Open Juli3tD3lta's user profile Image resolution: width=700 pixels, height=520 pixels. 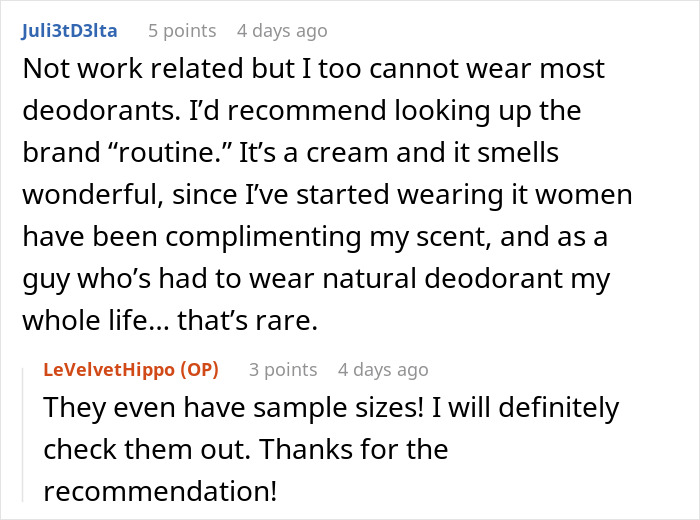[69, 31]
